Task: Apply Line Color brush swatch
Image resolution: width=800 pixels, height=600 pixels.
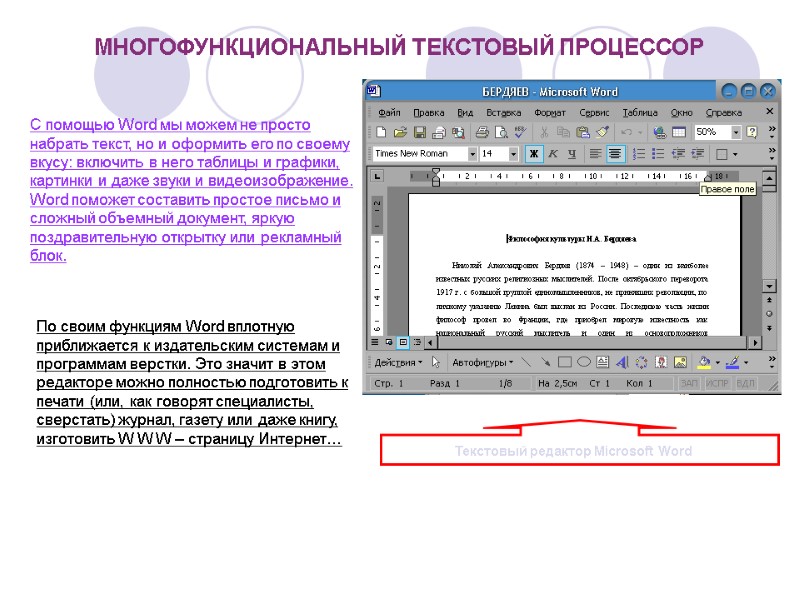Action: [x=733, y=362]
